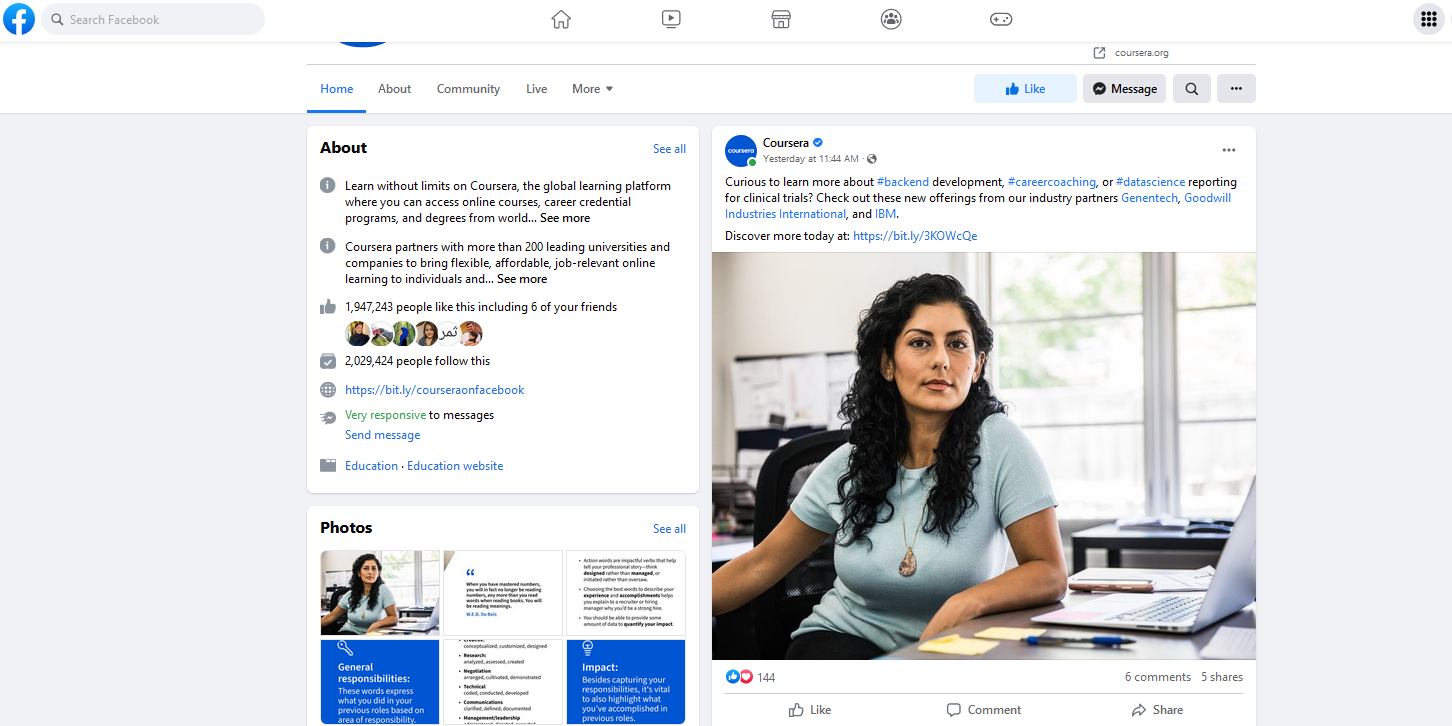The image size is (1452, 726).
Task: Switch to the About tab
Action: coord(394,89)
